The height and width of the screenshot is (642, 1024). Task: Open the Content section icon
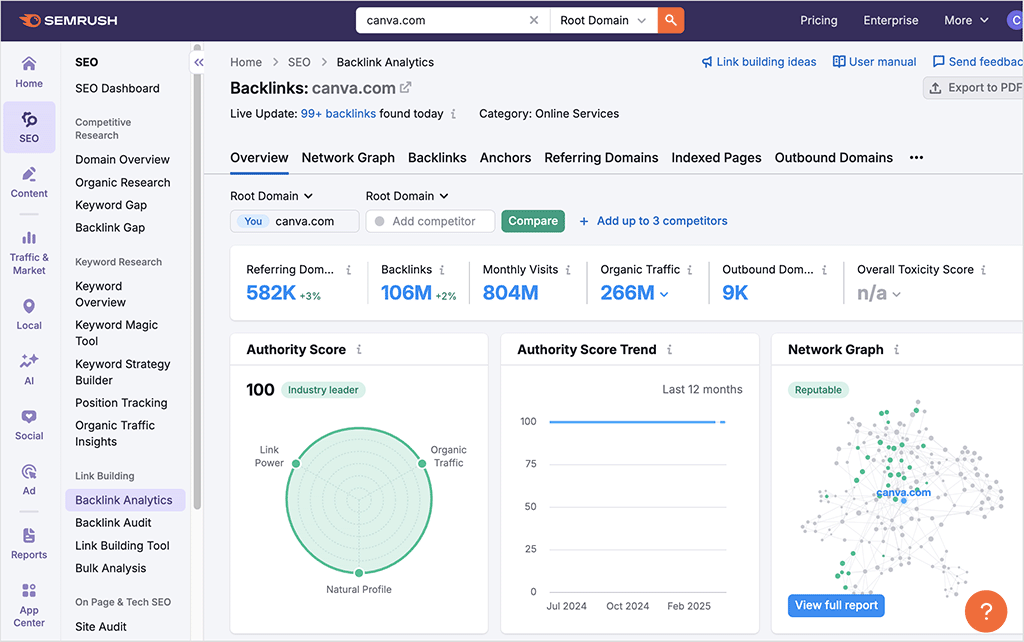29,182
